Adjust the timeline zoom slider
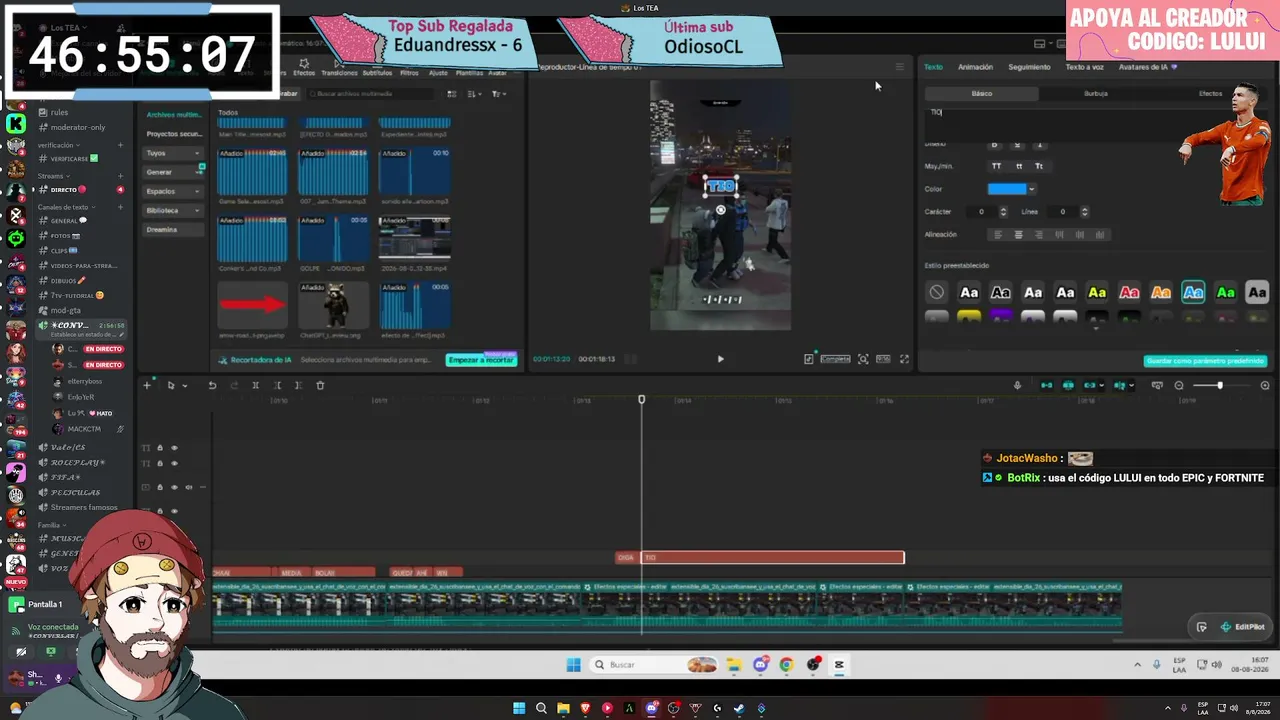Screen dimensions: 1280x720 tap(1221, 385)
